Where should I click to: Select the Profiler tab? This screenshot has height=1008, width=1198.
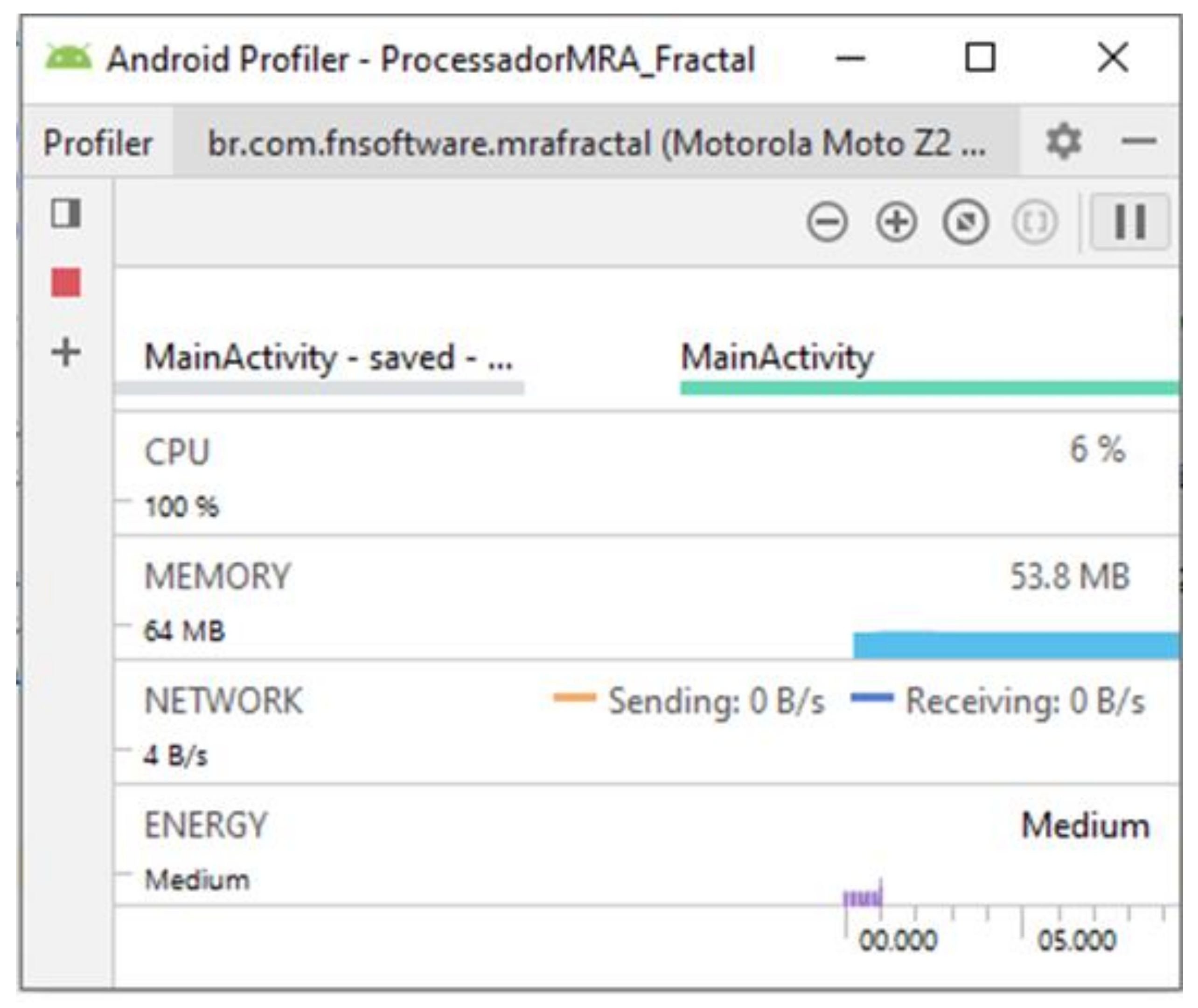click(x=98, y=143)
